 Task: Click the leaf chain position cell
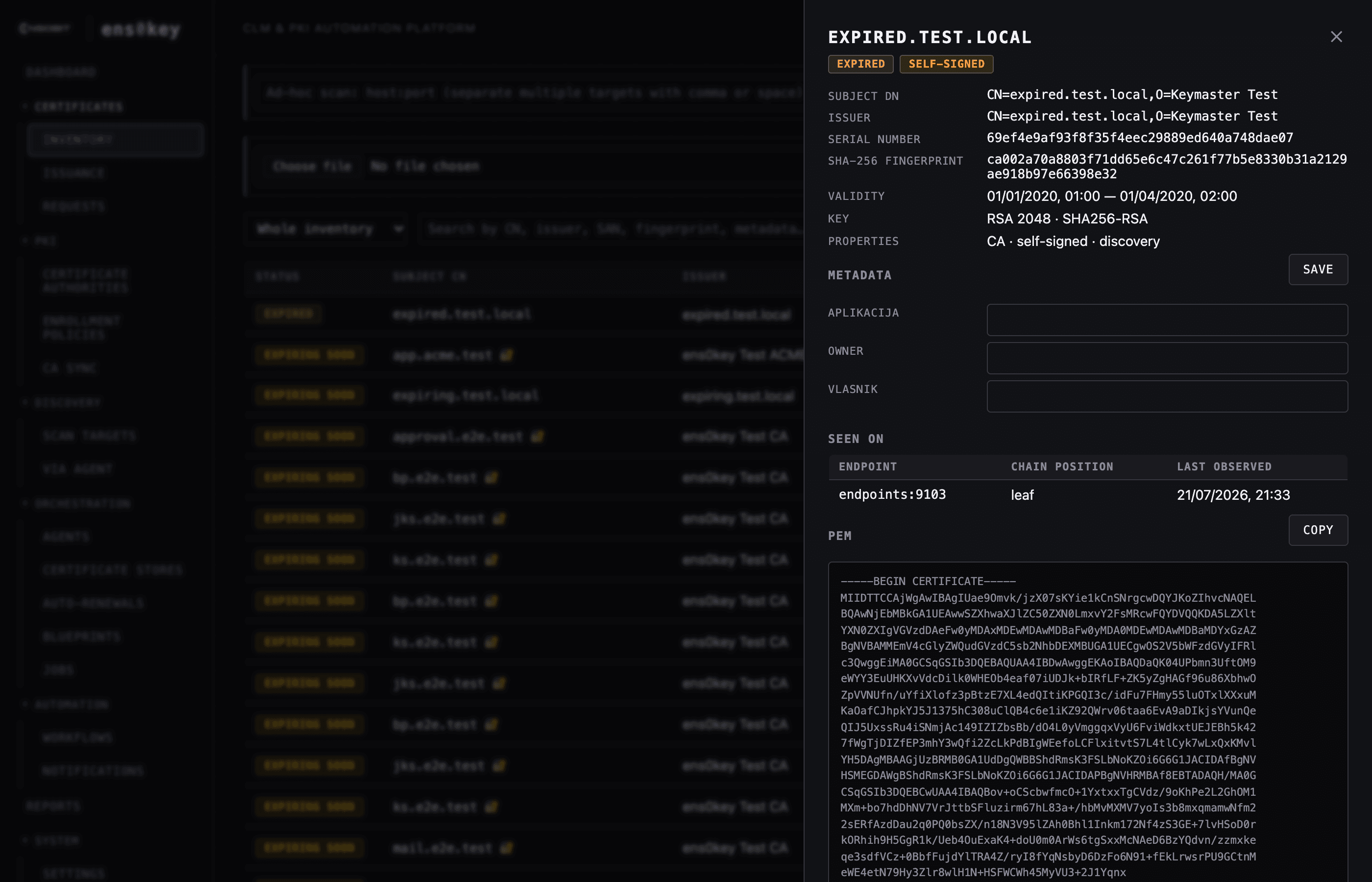pos(1022,495)
